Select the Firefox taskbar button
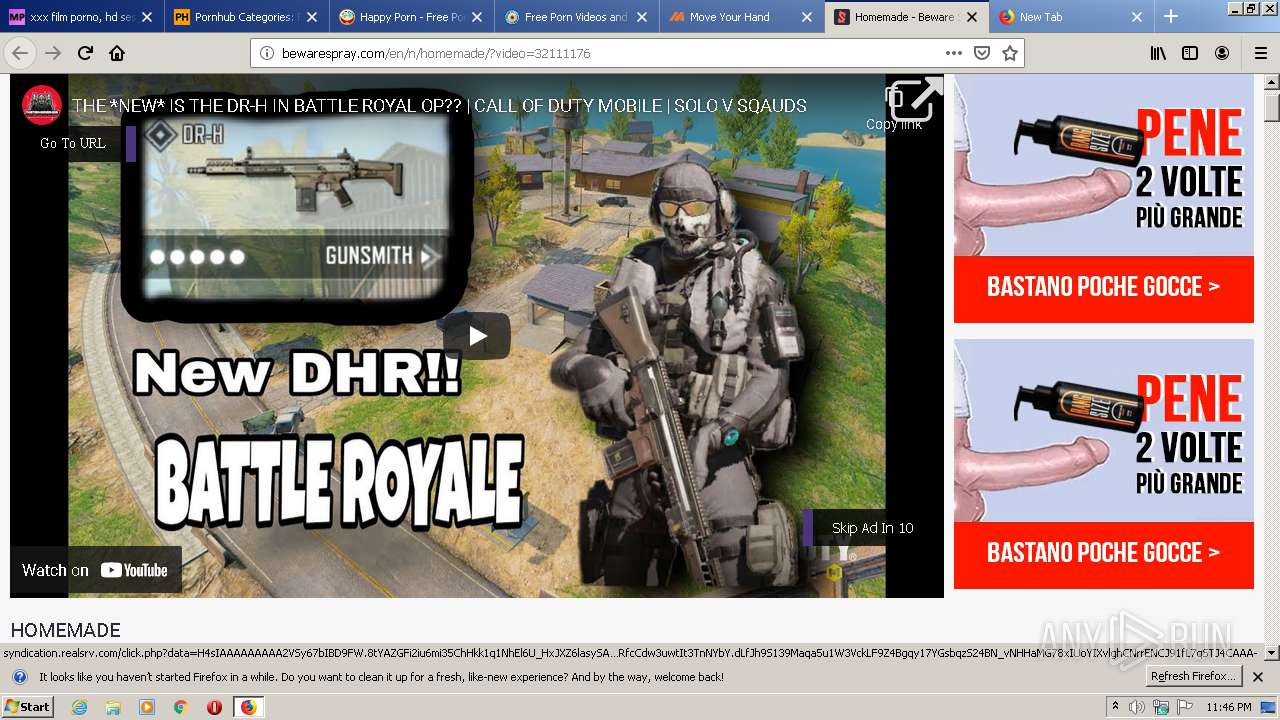Image resolution: width=1280 pixels, height=720 pixels. (248, 707)
